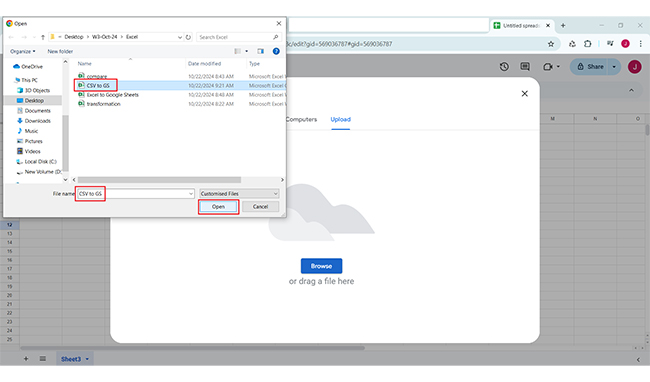Select Documents in navigation pane
This screenshot has height=382, width=650.
pyautogui.click(x=34, y=111)
